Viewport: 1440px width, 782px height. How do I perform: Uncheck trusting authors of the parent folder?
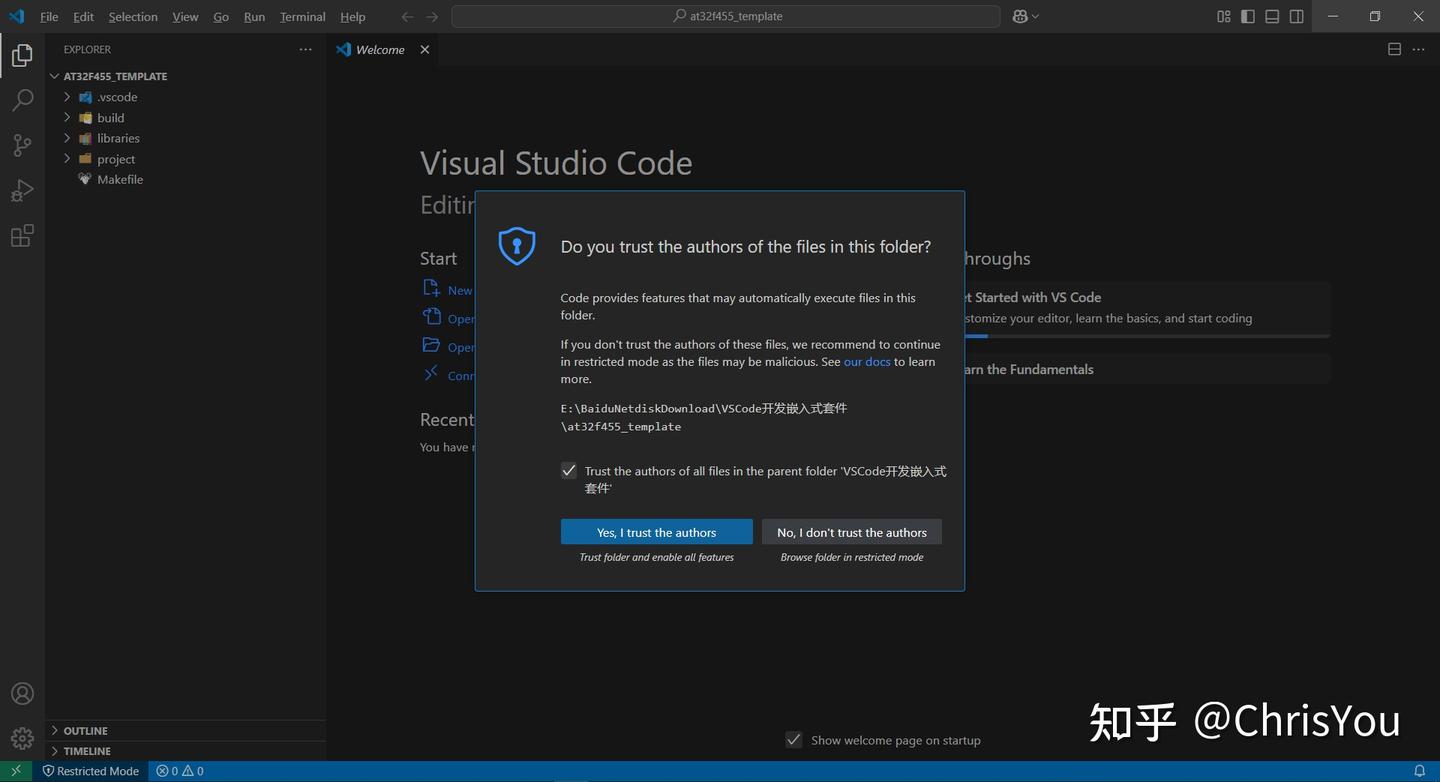(x=568, y=470)
